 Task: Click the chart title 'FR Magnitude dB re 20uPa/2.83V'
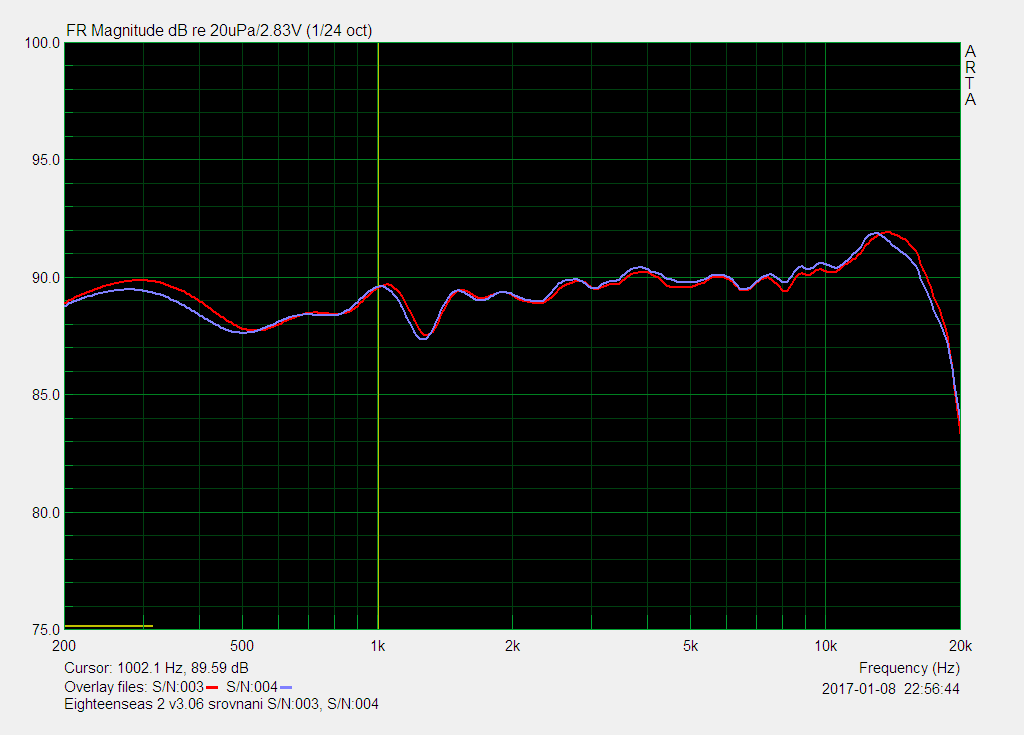(184, 31)
